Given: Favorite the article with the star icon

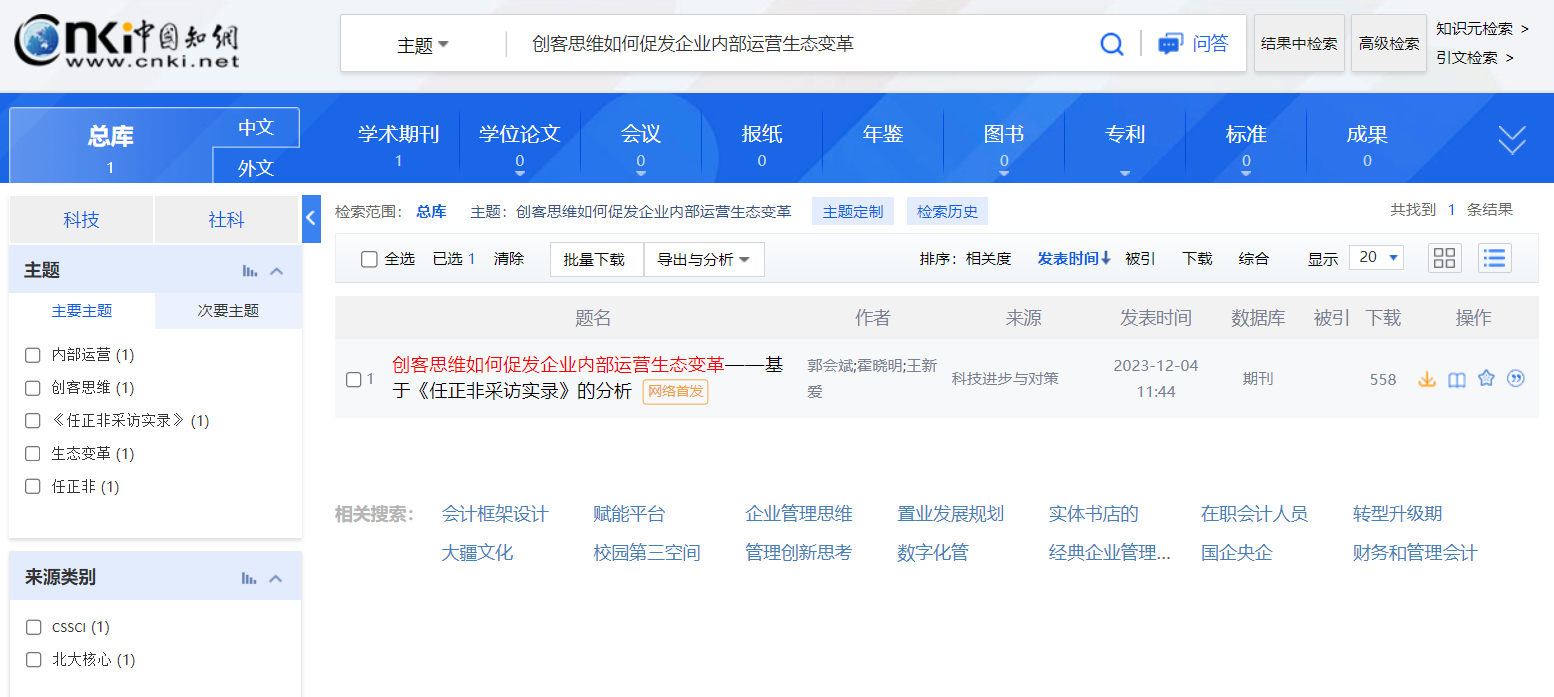Looking at the screenshot, I should coord(1486,379).
